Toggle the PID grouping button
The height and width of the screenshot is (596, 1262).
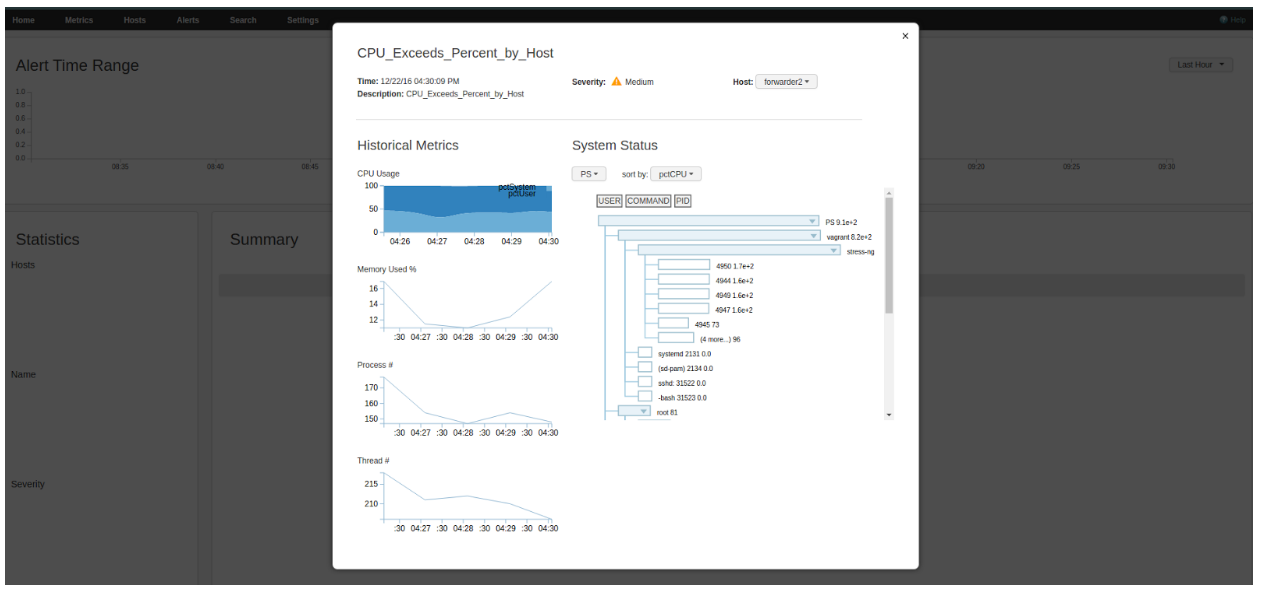682,201
